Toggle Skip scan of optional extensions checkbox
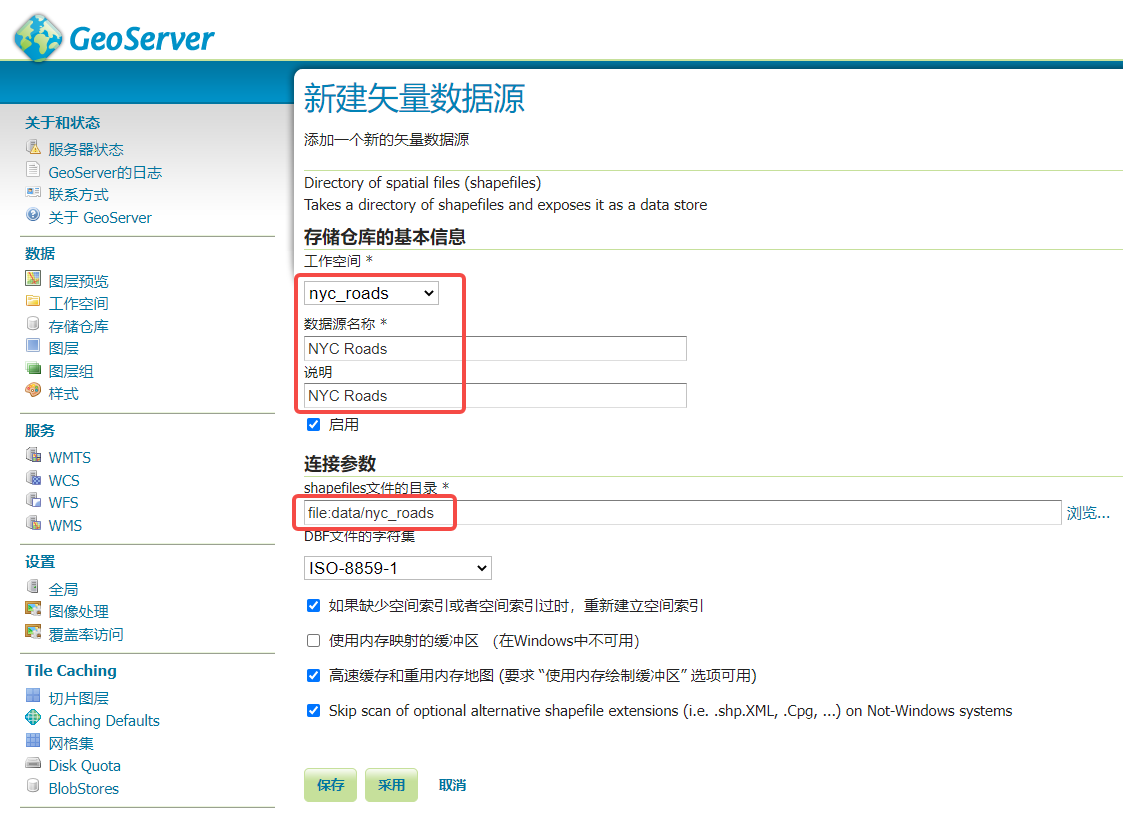 coord(314,711)
